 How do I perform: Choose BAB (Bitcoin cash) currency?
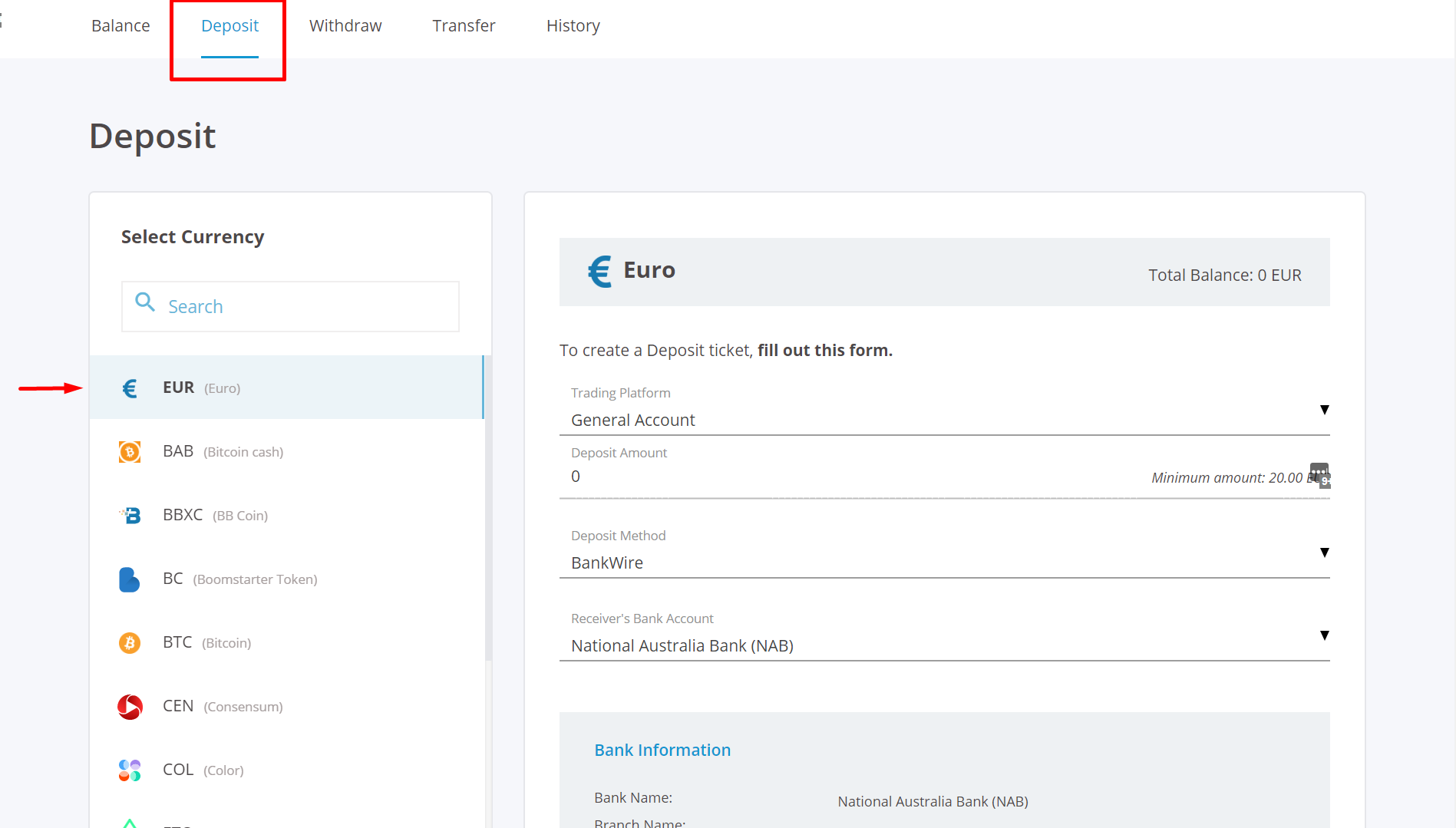pyautogui.click(x=286, y=451)
